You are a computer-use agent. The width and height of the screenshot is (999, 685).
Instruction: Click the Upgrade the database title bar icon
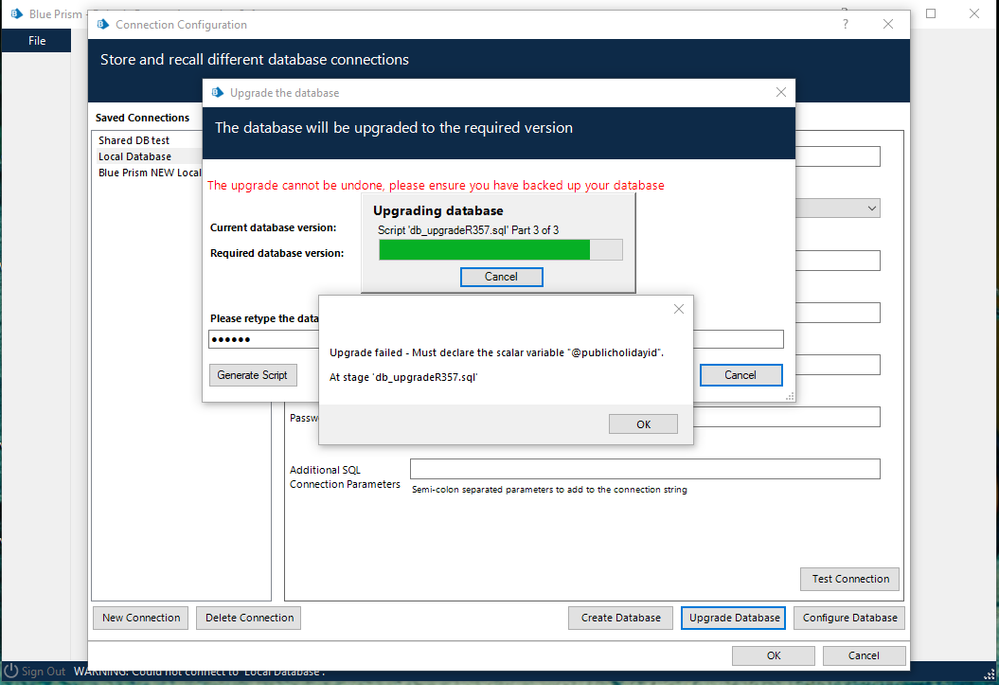(x=218, y=92)
